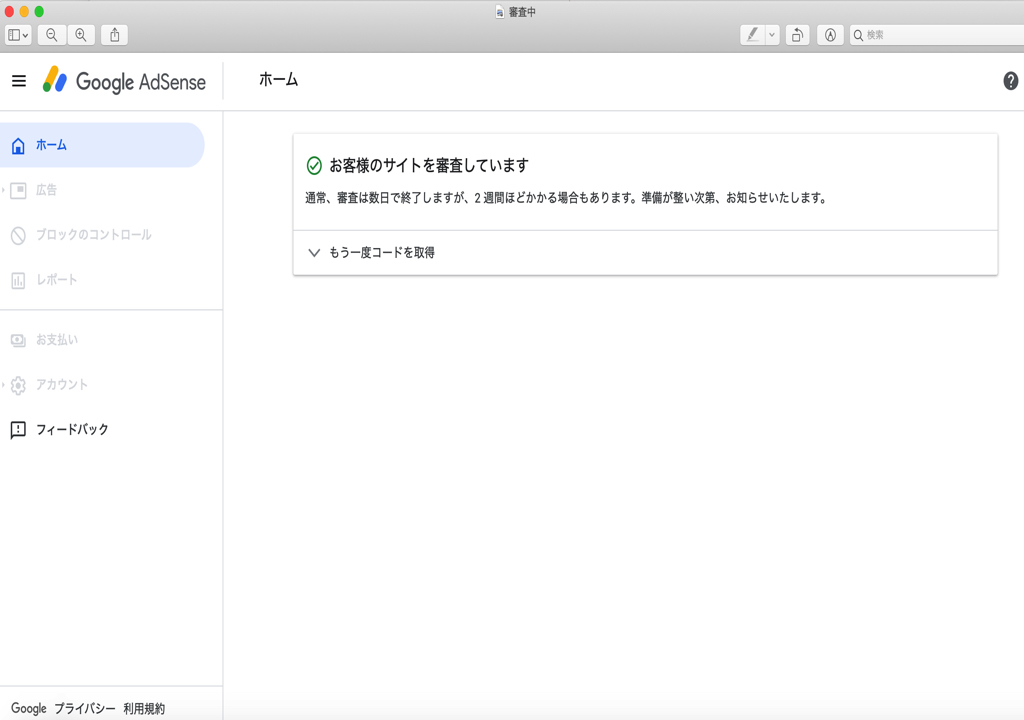Open the AdSense hamburger menu
This screenshot has height=720, width=1024.
[x=19, y=81]
